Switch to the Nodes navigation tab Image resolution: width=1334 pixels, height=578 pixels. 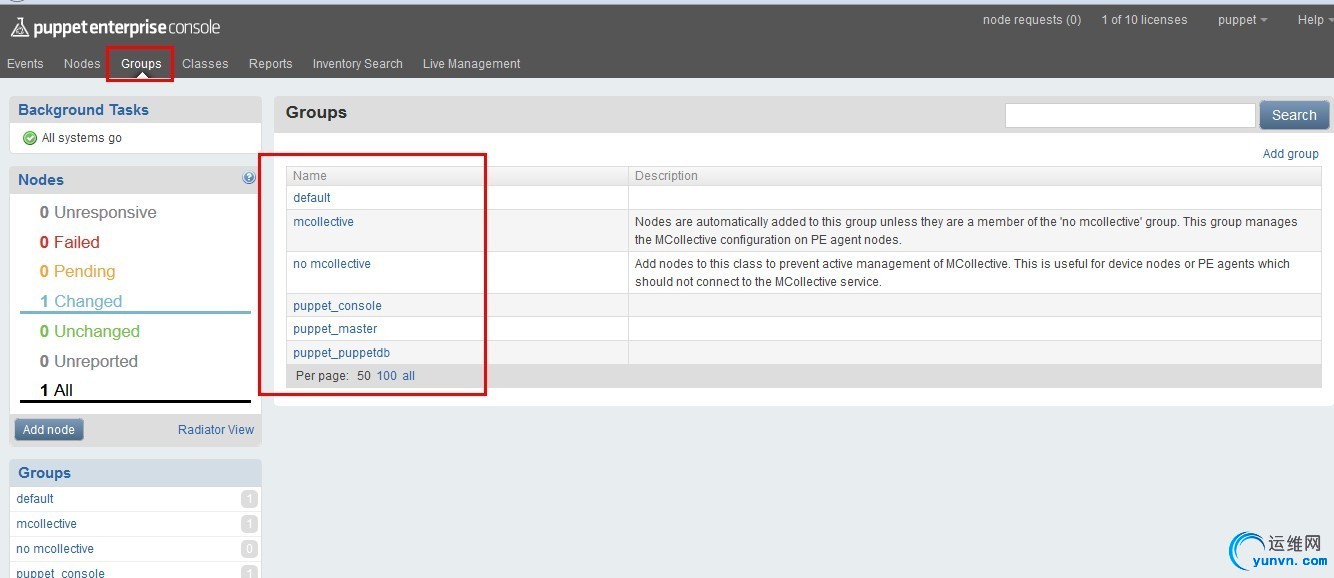[82, 64]
